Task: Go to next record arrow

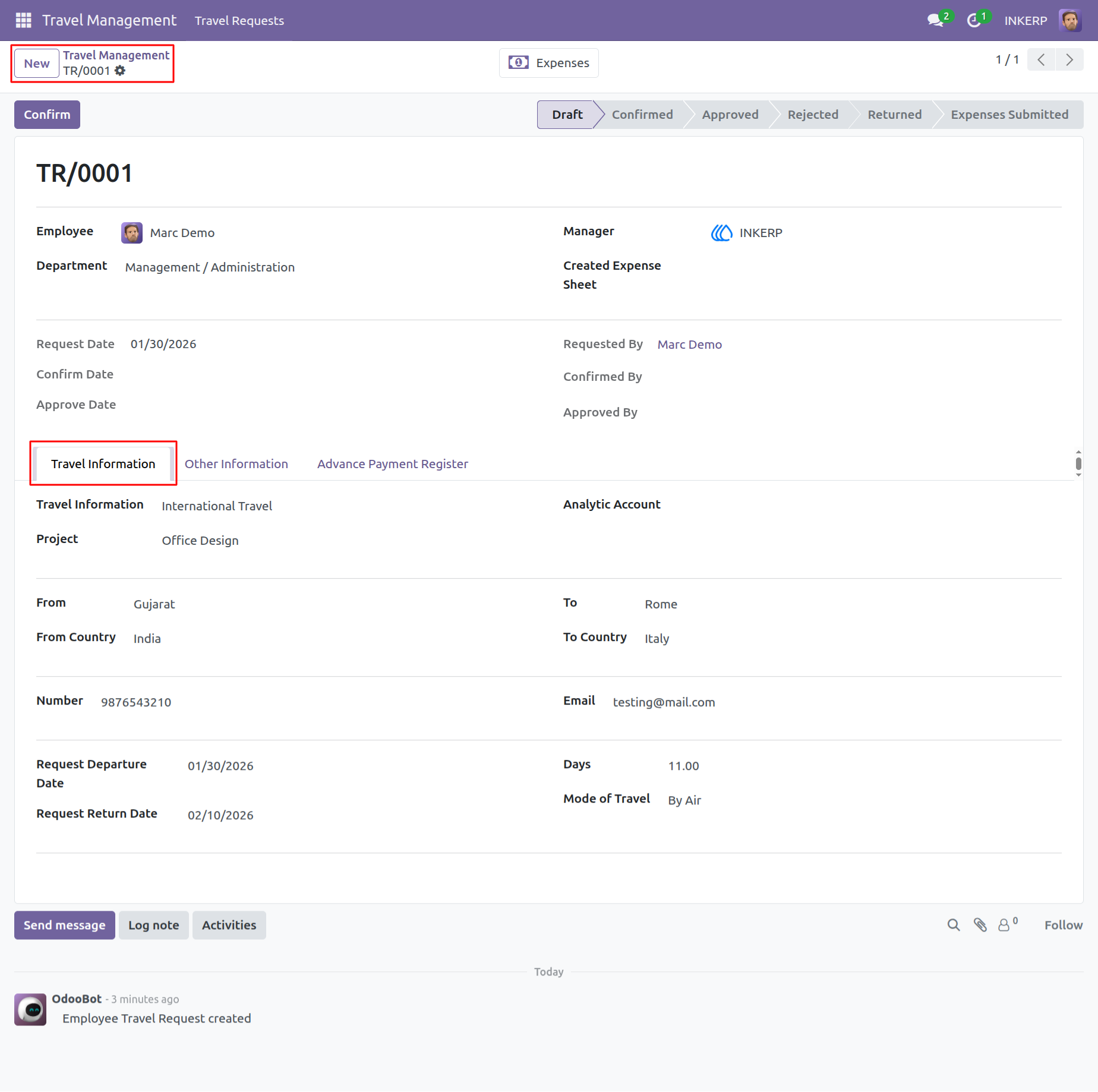Action: [1069, 60]
